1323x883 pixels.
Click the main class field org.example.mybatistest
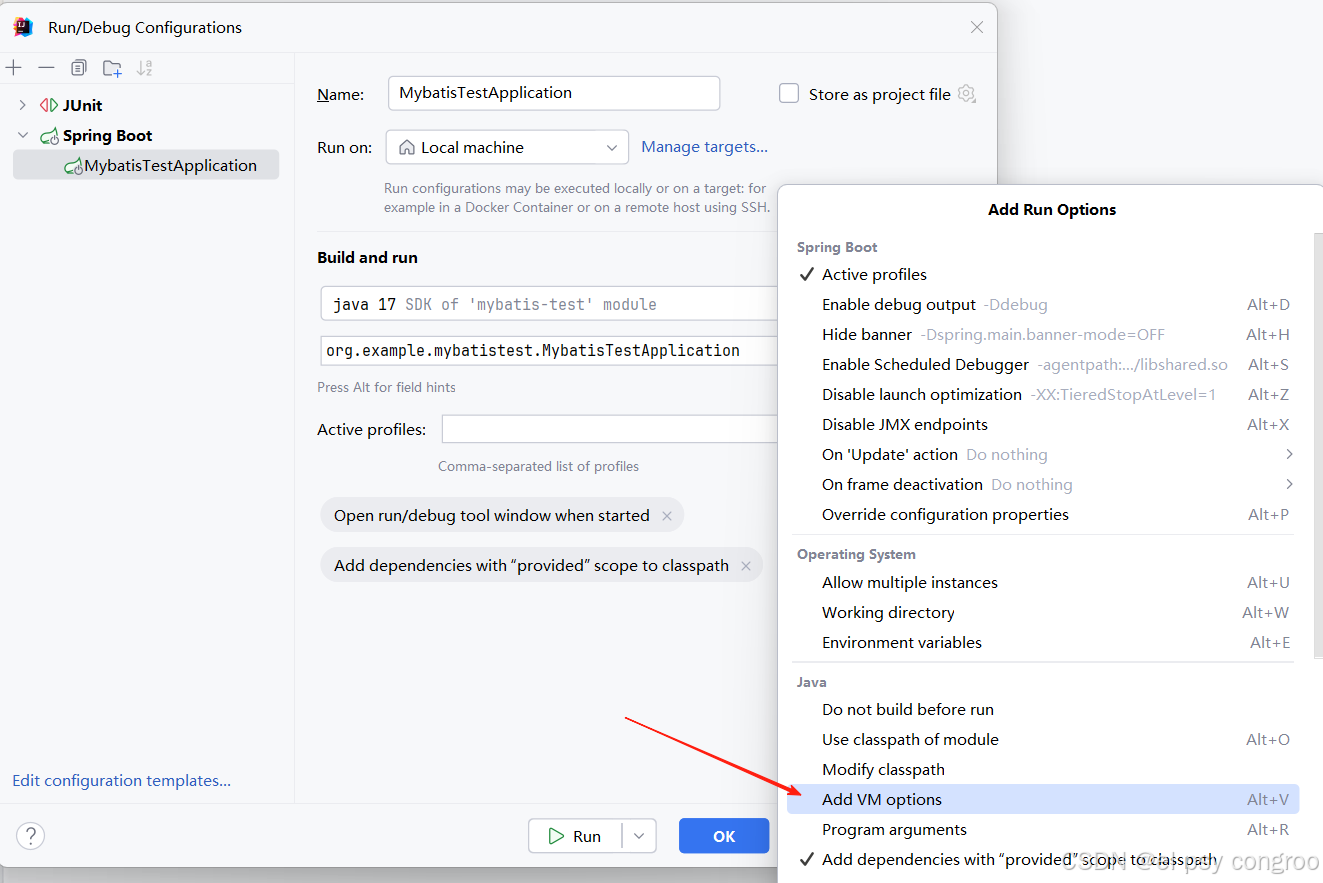coord(549,351)
